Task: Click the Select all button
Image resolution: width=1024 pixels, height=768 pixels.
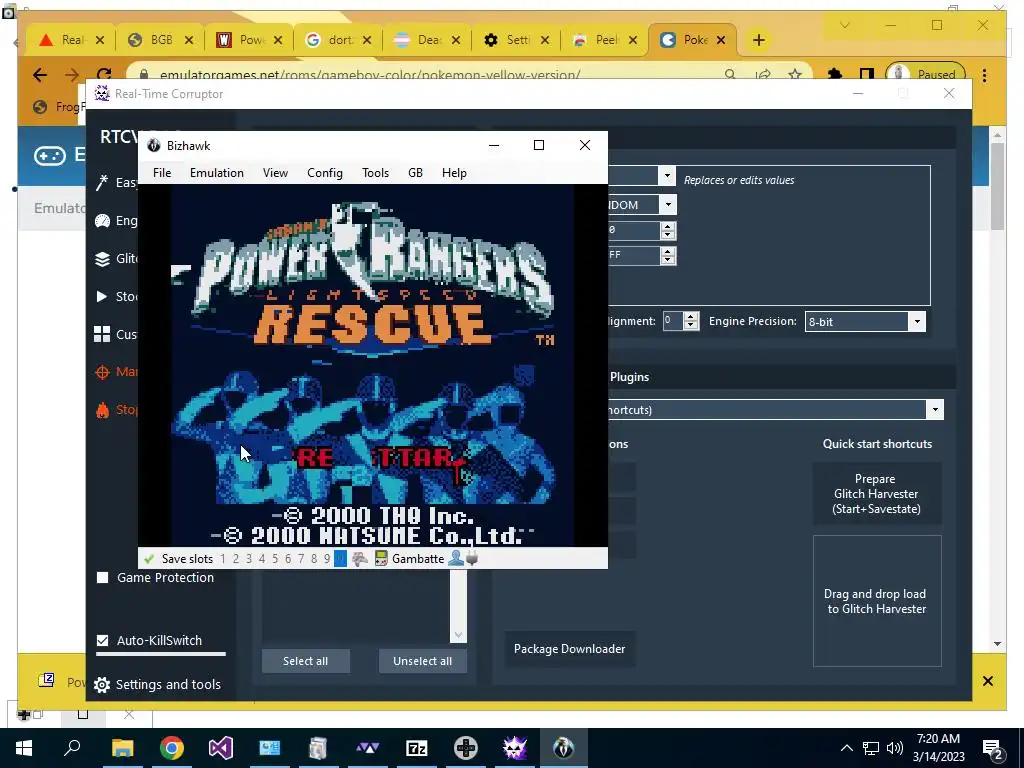Action: point(306,661)
